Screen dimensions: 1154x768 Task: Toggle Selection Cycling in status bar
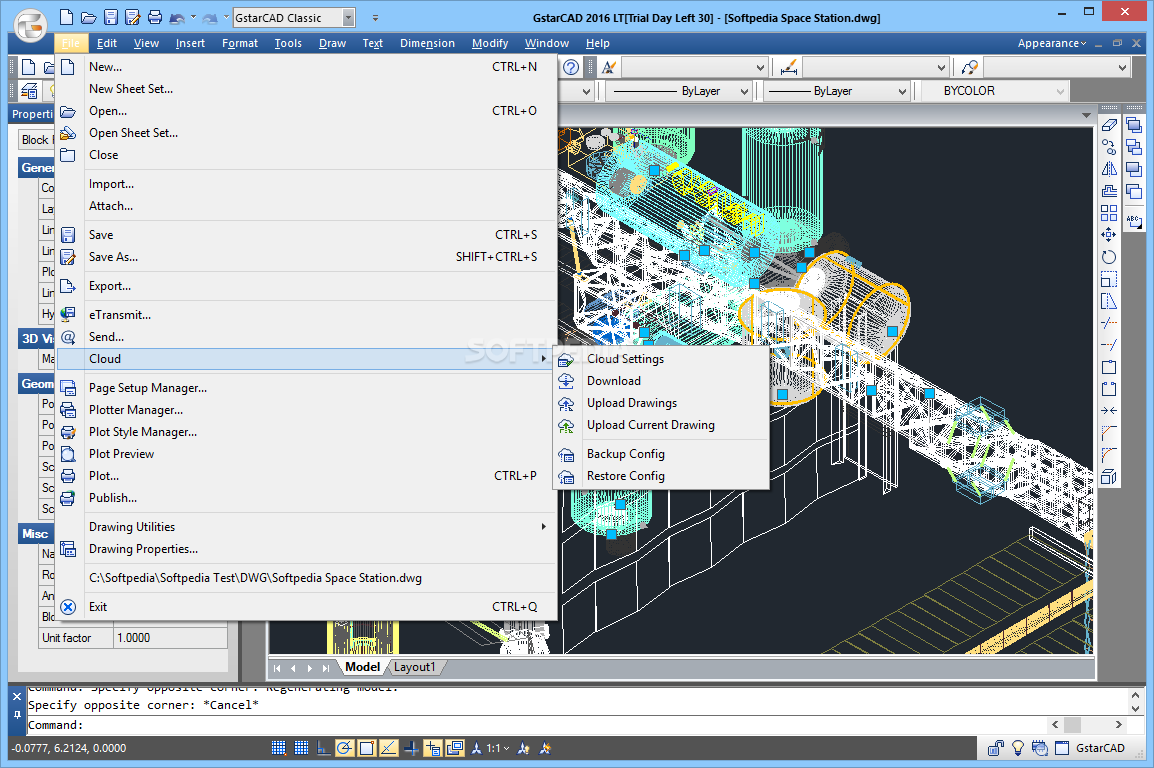tap(455, 748)
